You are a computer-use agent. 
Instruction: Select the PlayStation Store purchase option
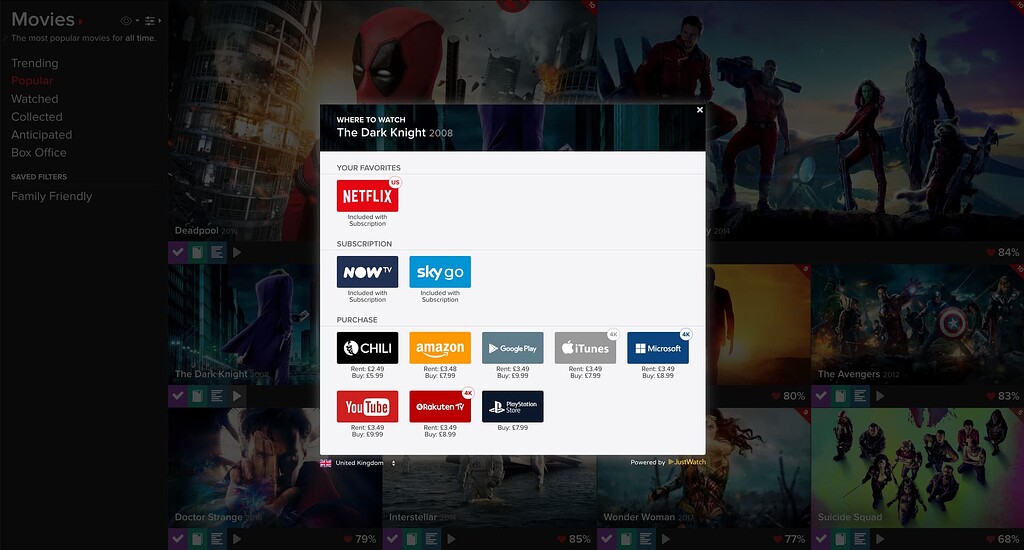tap(513, 406)
